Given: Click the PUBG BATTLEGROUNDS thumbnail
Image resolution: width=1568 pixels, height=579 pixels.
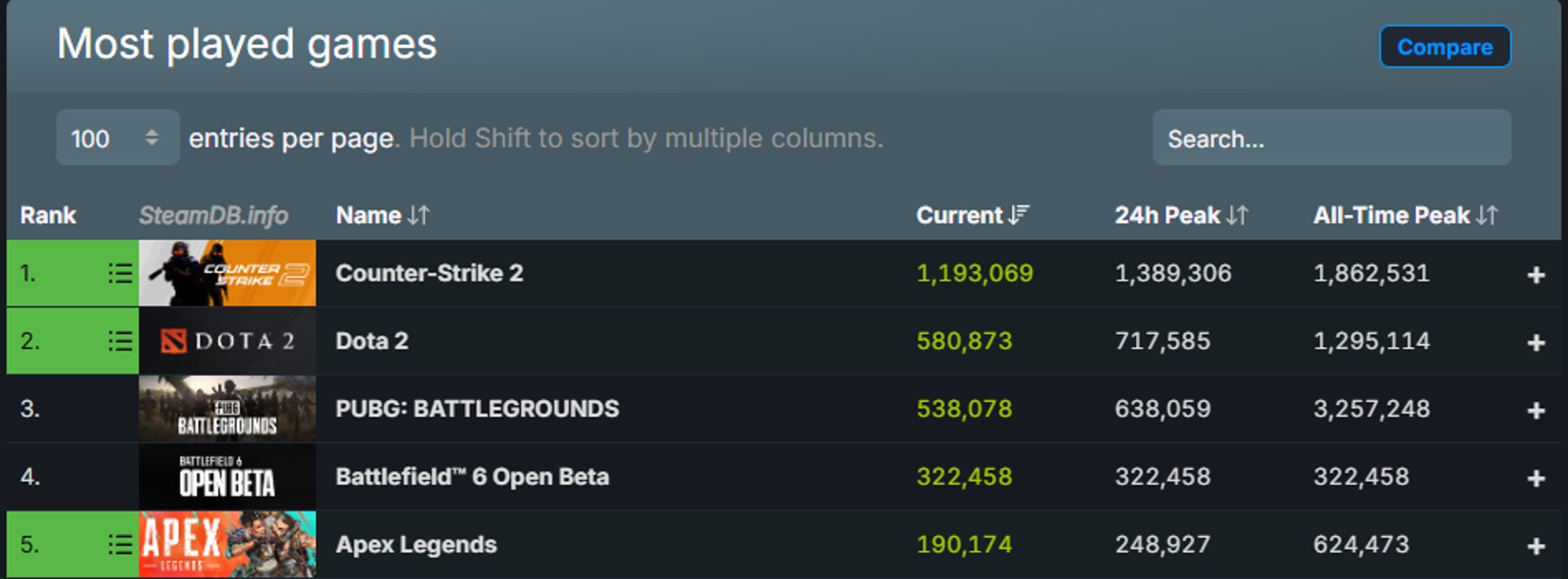Looking at the screenshot, I should (x=228, y=409).
